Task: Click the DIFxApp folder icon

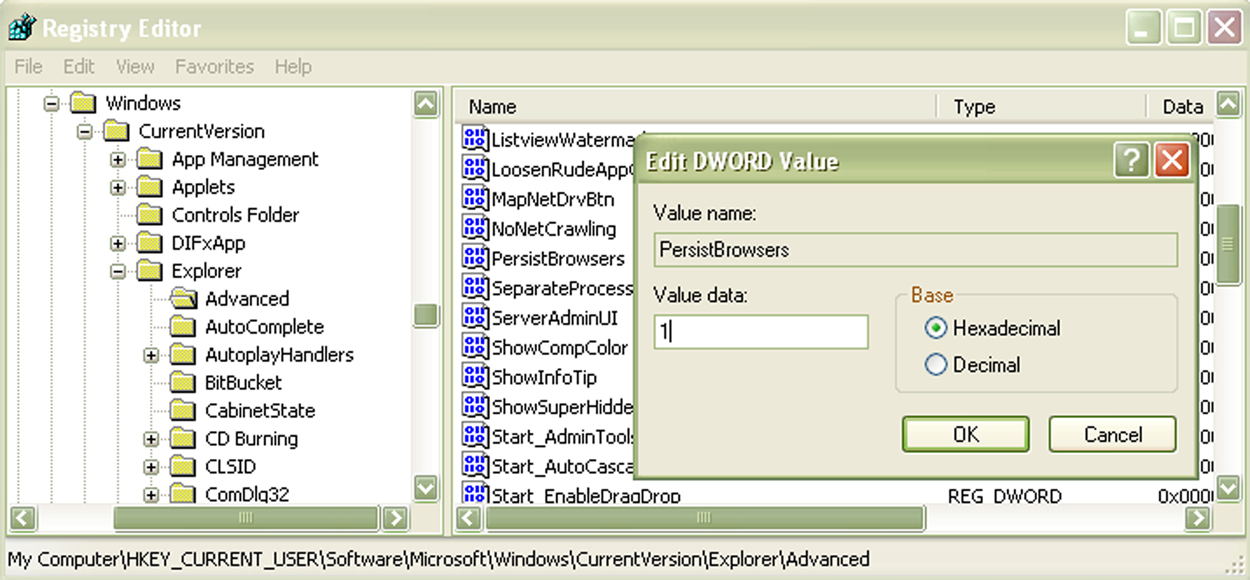Action: pos(150,242)
